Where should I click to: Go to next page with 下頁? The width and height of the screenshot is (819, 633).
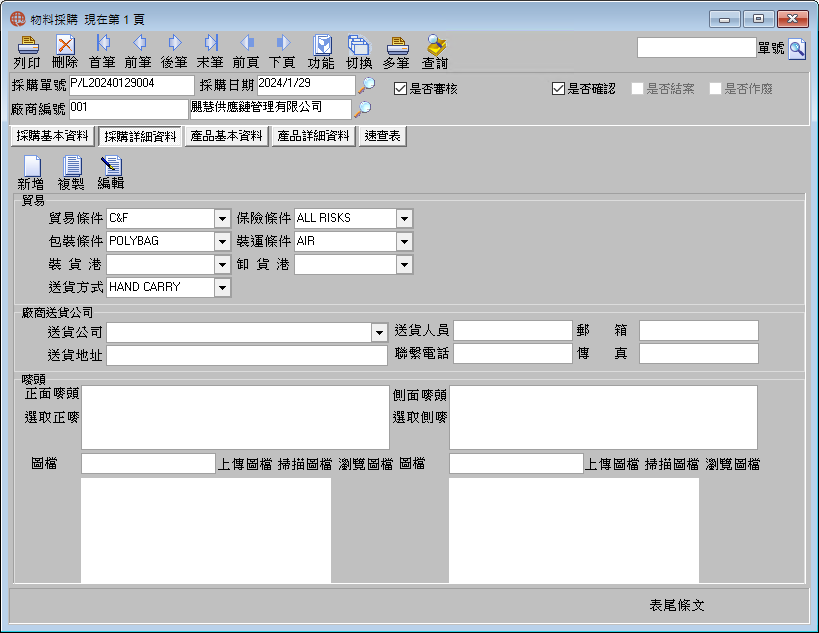(x=283, y=44)
